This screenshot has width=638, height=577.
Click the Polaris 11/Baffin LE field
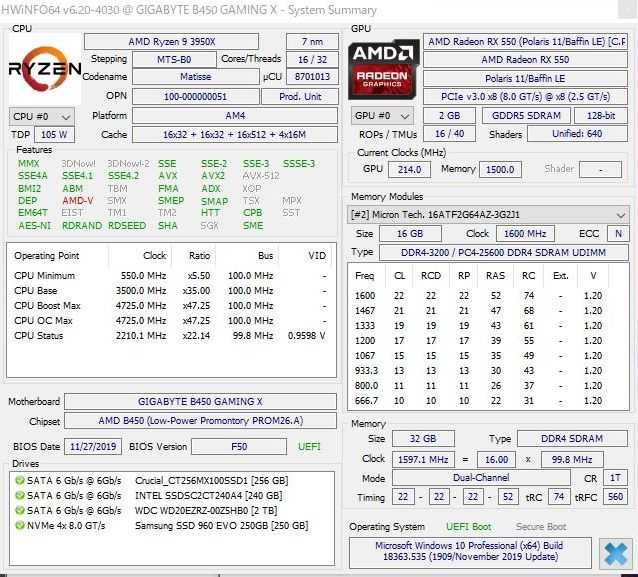click(525, 79)
